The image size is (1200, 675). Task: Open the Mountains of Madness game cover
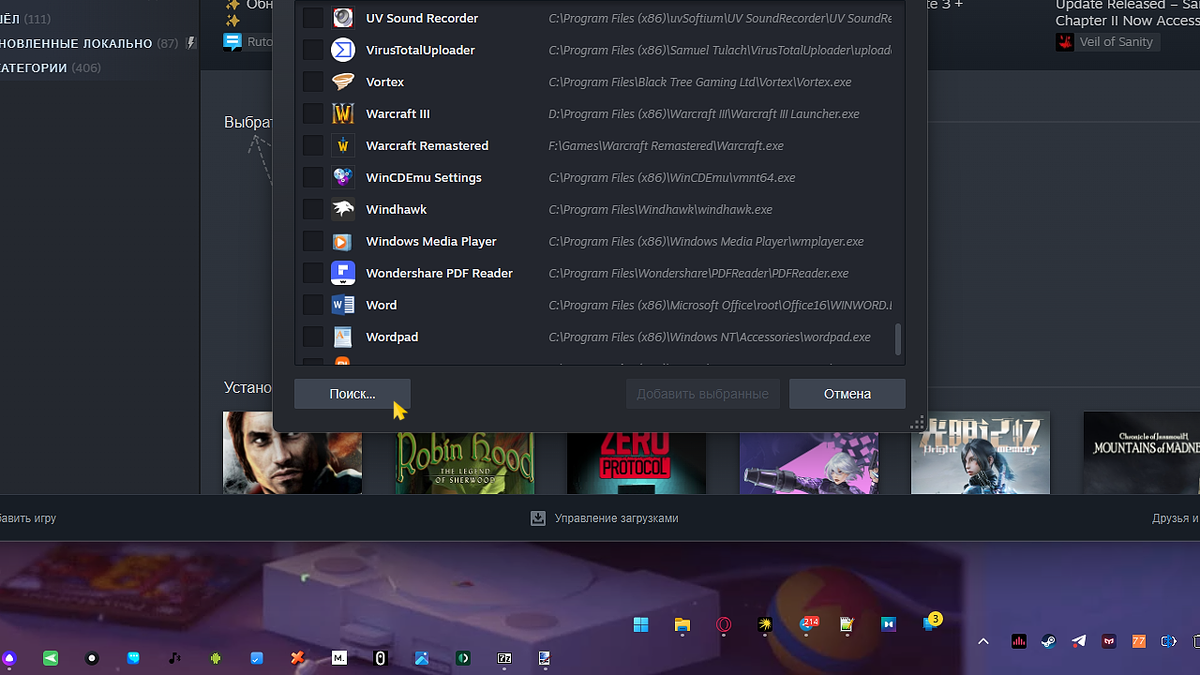(1142, 453)
